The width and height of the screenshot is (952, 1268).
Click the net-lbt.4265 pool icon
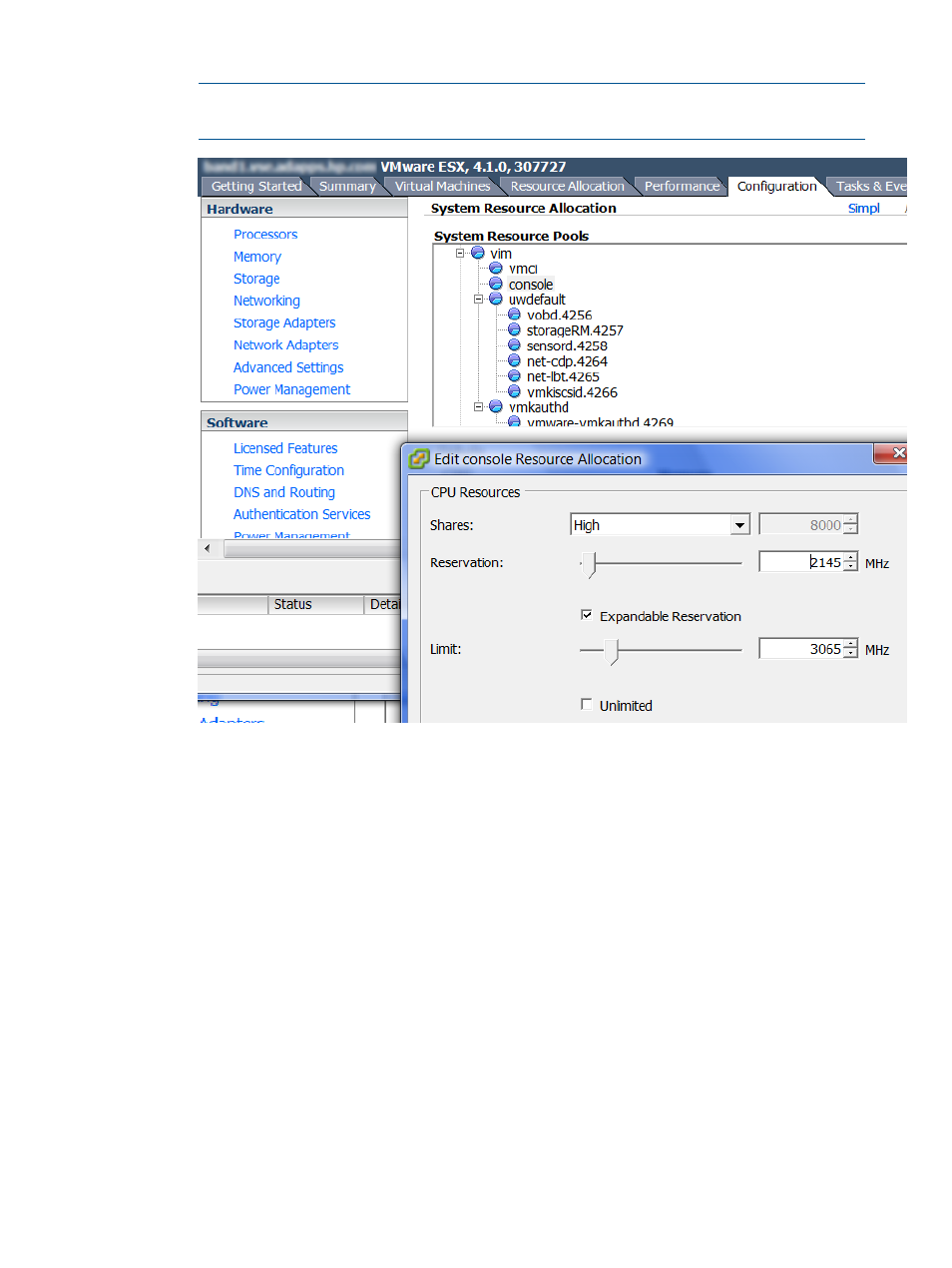(x=514, y=376)
